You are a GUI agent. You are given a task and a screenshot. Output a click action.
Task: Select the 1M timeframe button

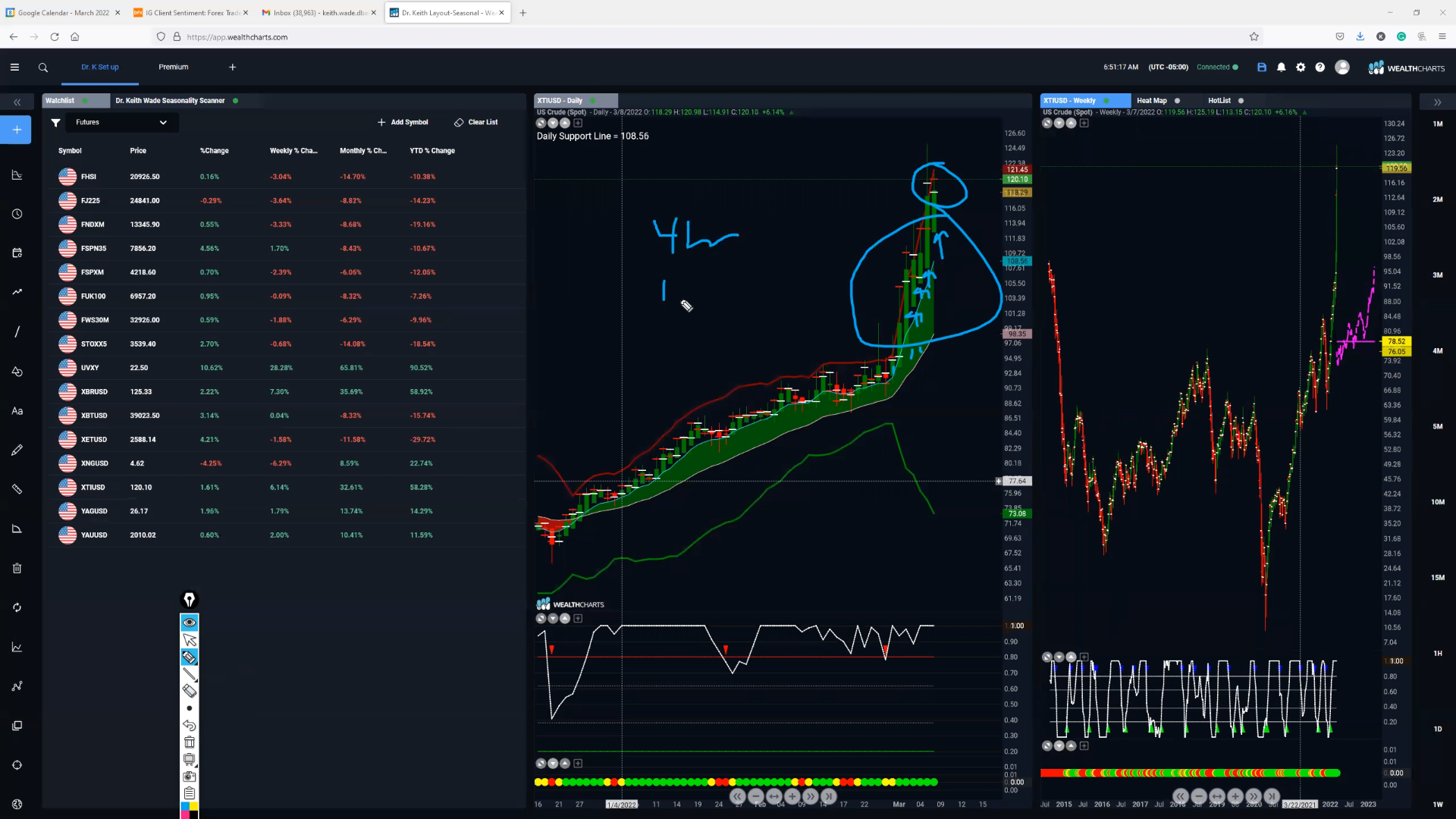click(x=1438, y=124)
